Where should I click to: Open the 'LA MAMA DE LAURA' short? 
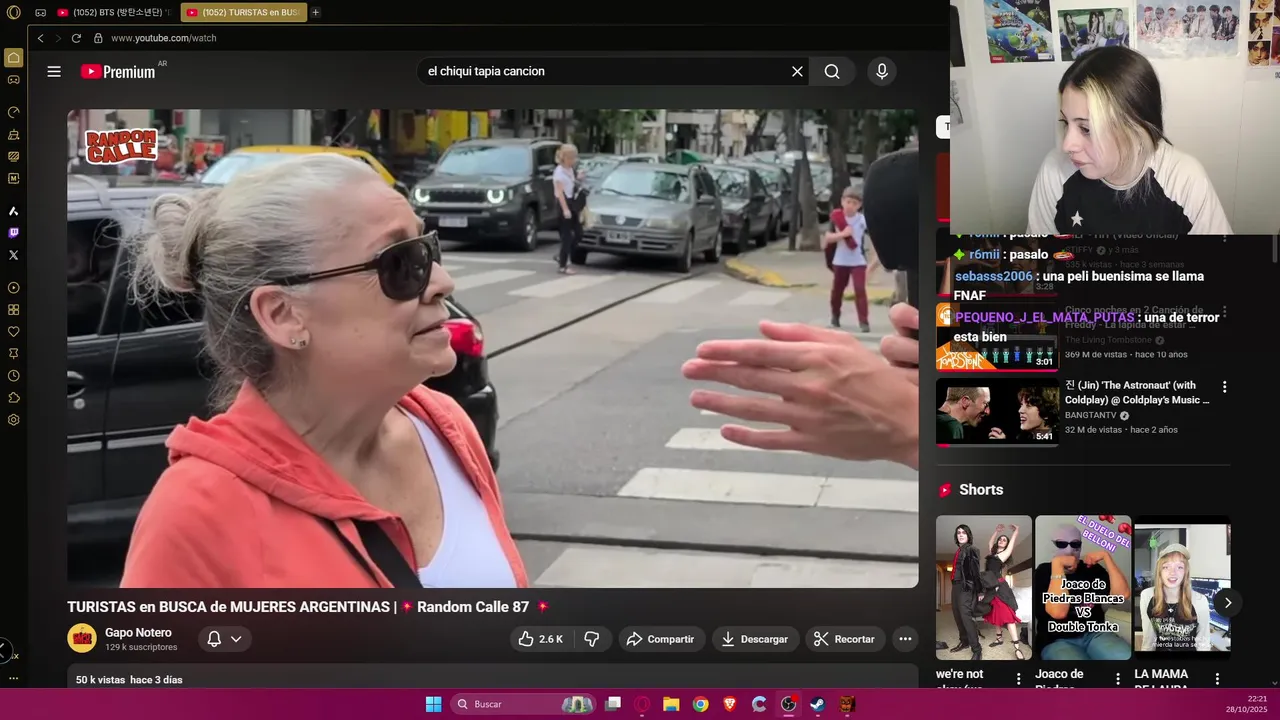(x=1182, y=587)
